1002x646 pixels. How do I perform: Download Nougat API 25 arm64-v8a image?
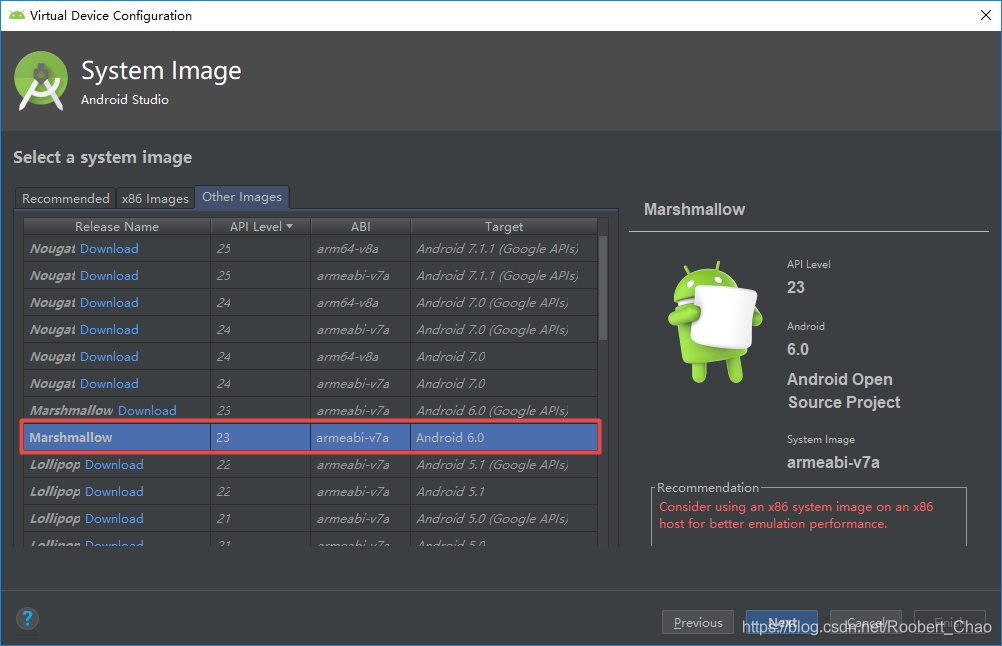click(x=109, y=249)
